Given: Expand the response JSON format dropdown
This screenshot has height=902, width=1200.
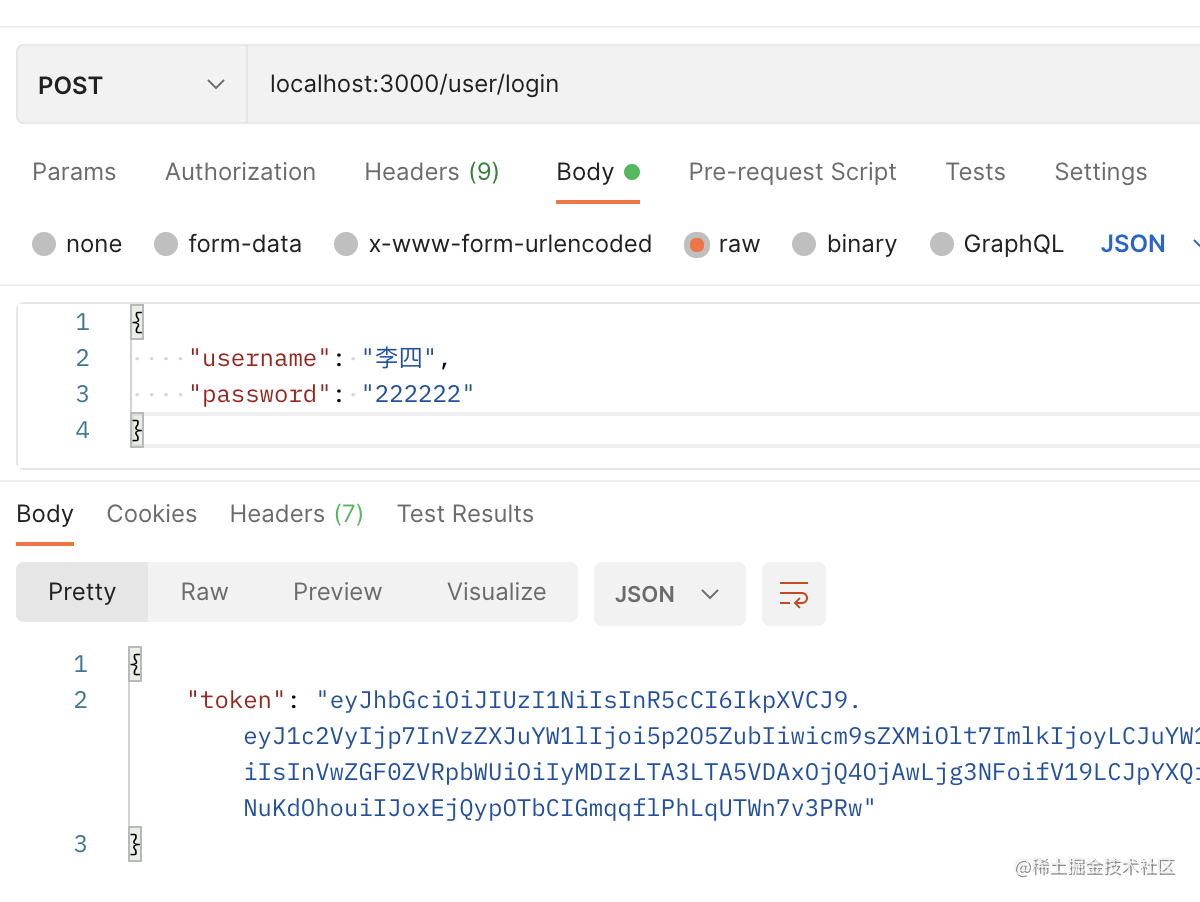Looking at the screenshot, I should (669, 594).
